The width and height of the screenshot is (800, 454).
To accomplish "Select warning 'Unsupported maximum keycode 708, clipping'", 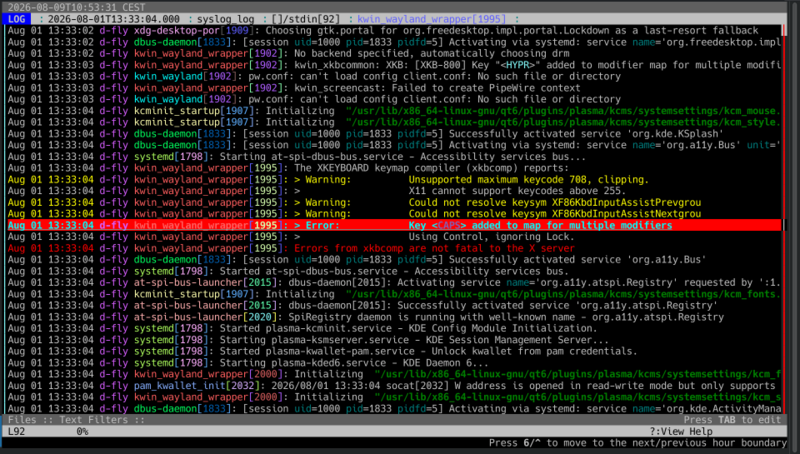I will [394, 180].
